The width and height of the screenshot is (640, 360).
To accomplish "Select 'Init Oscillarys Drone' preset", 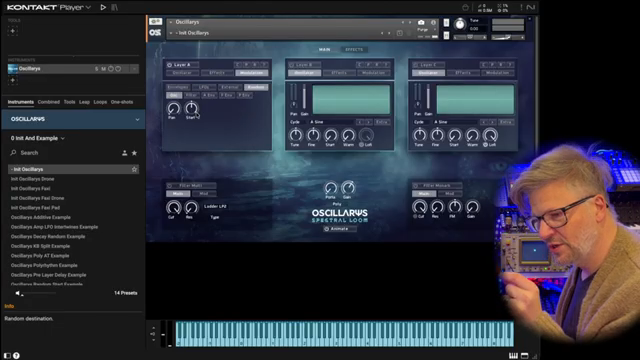I will click(32, 179).
